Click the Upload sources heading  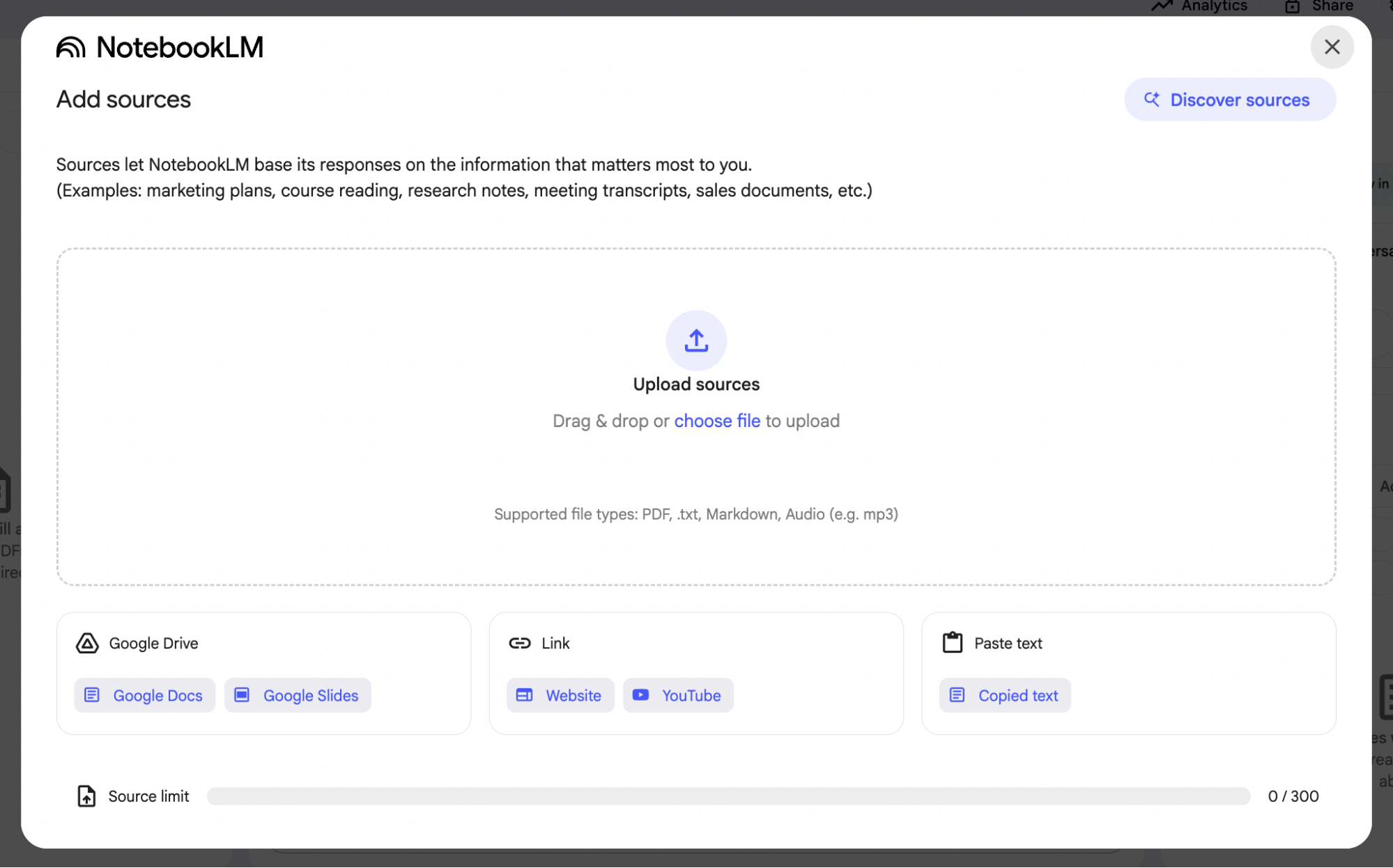coord(696,385)
